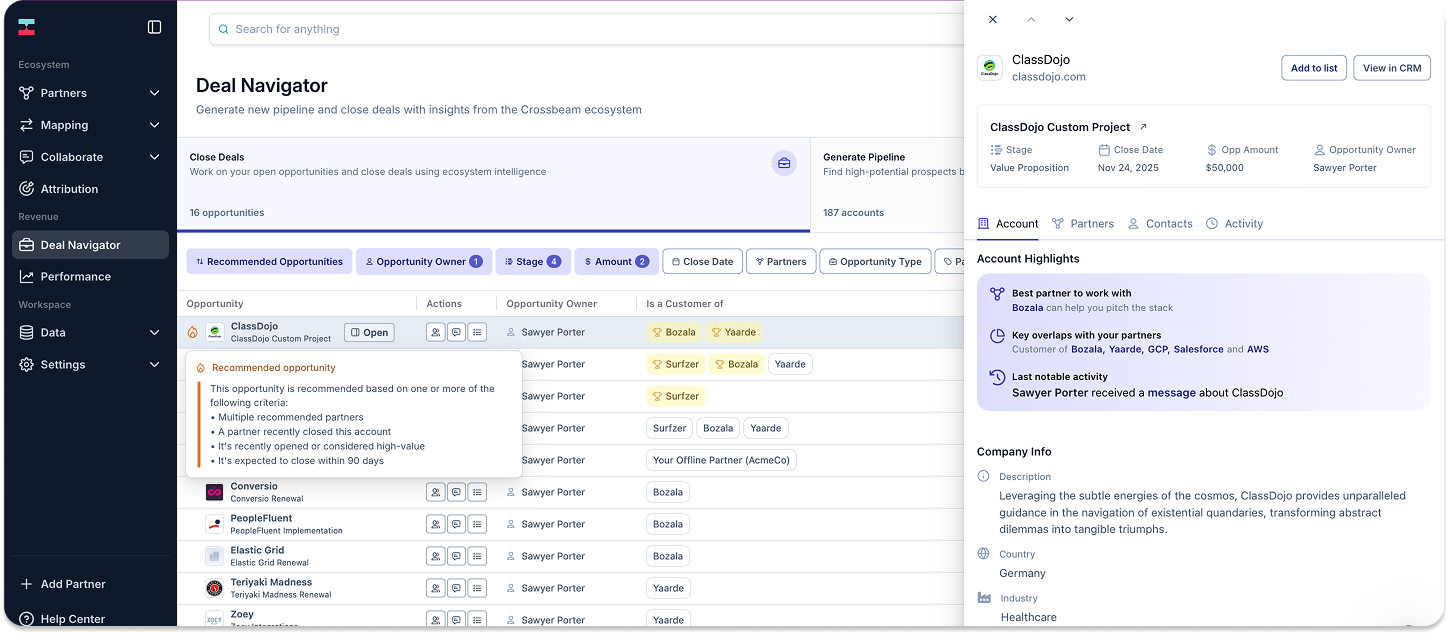The image size is (1448, 634).
Task: Click the list icon in PeopleFluent row
Action: coord(477,524)
